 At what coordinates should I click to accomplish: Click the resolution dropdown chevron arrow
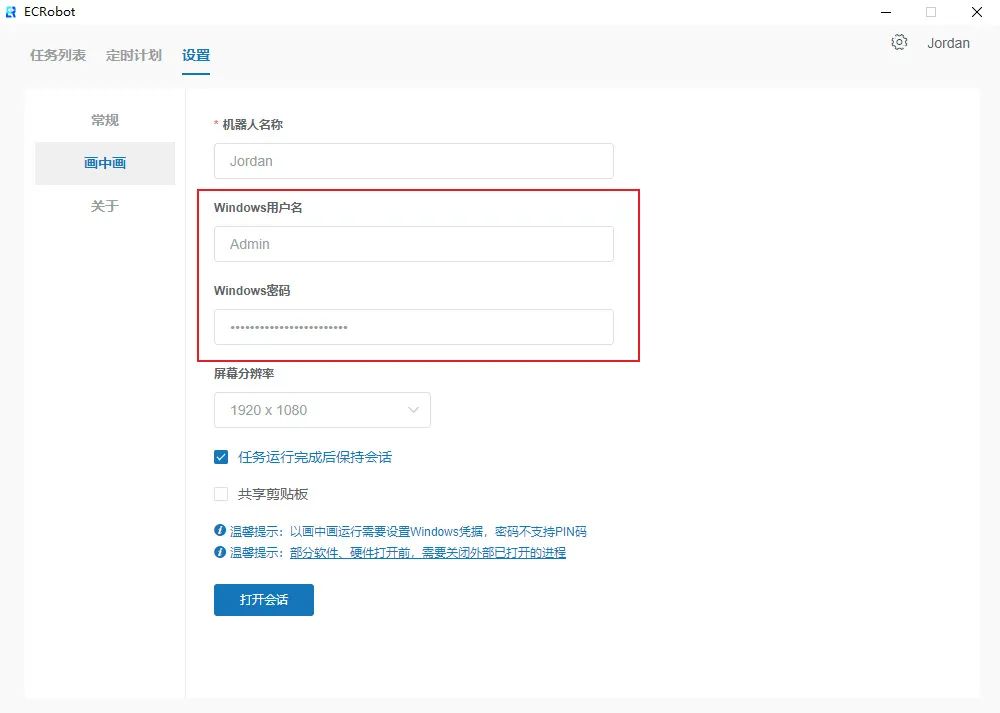tap(414, 410)
